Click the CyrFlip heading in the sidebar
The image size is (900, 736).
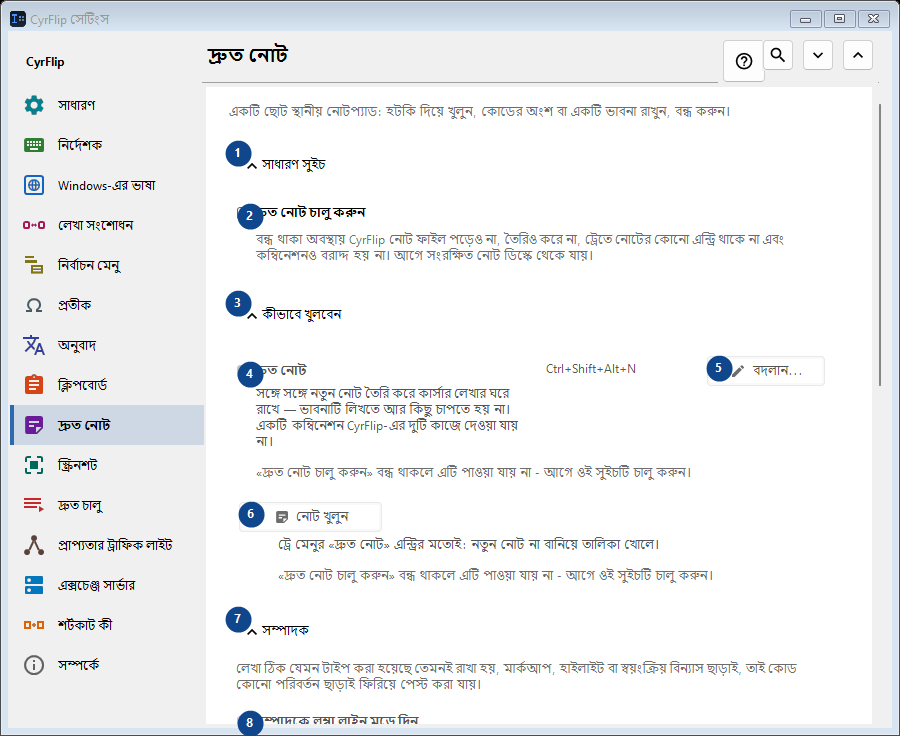(x=45, y=62)
